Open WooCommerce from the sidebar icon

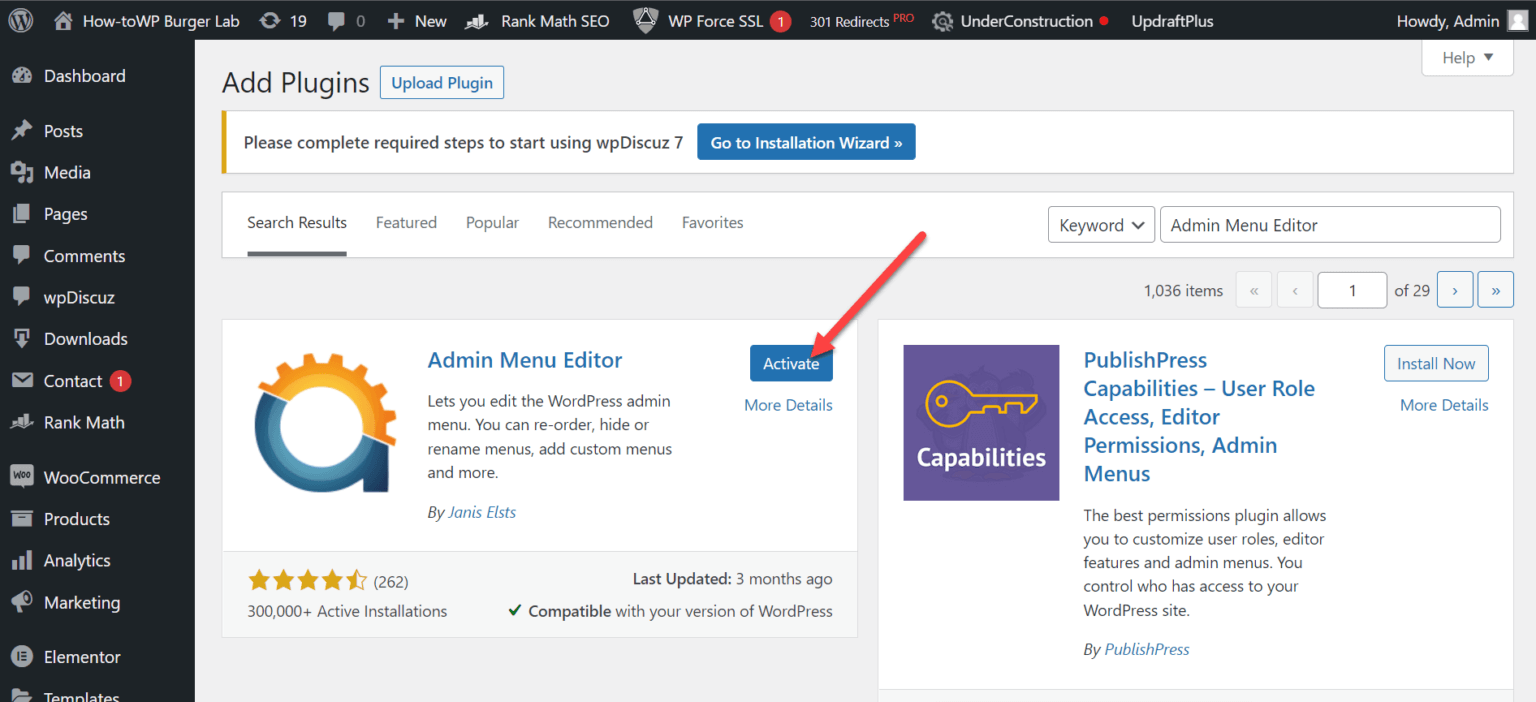pos(22,477)
